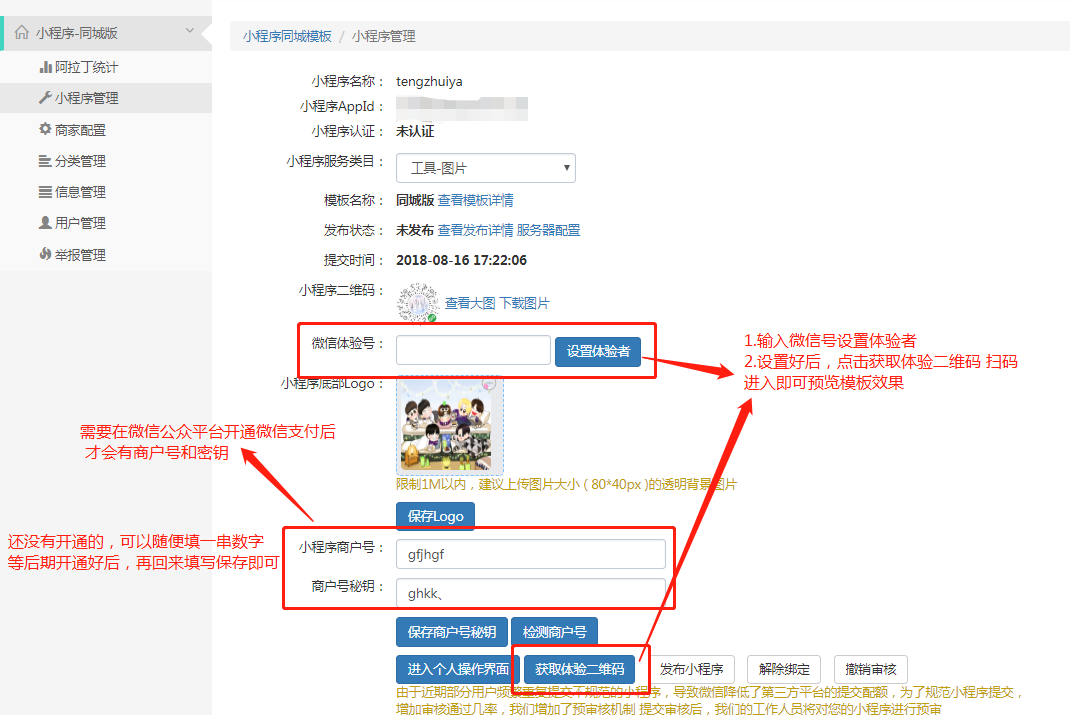
Task: Click 查看模板详情 link
Action: [x=475, y=200]
